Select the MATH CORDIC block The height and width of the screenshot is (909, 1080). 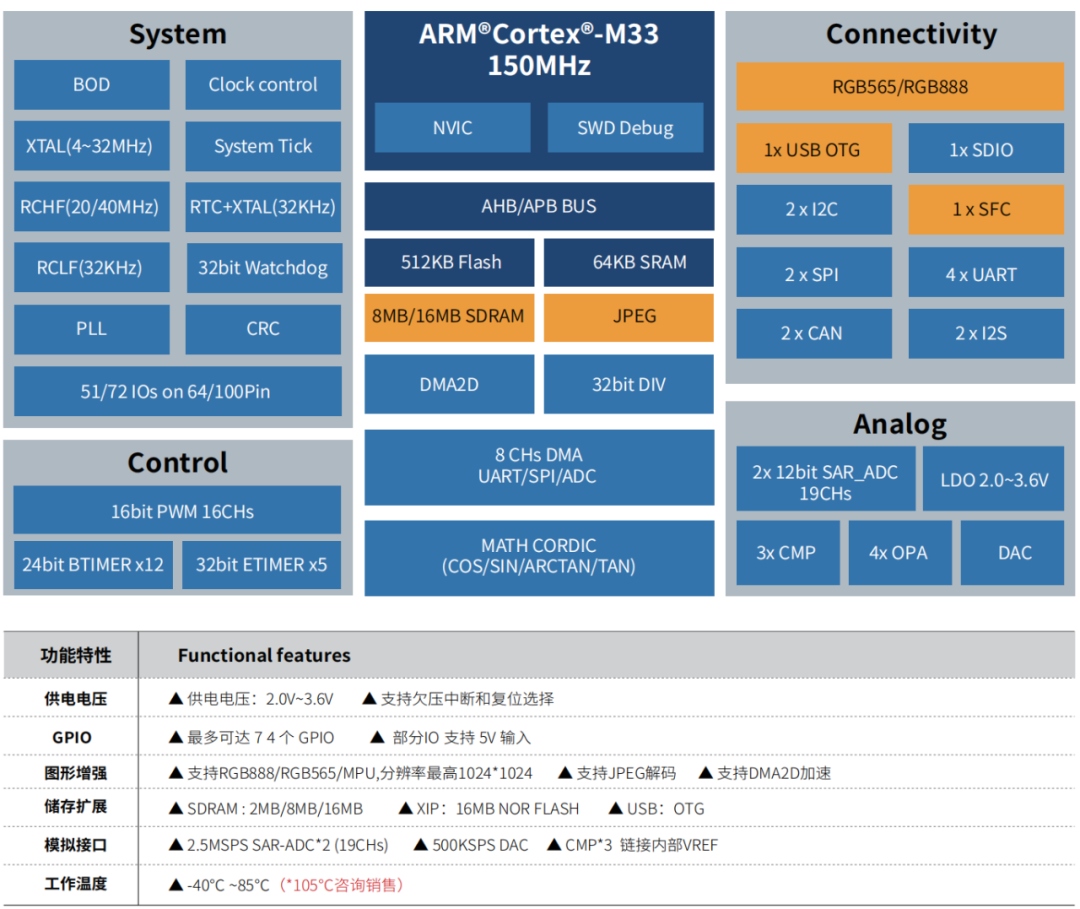539,558
